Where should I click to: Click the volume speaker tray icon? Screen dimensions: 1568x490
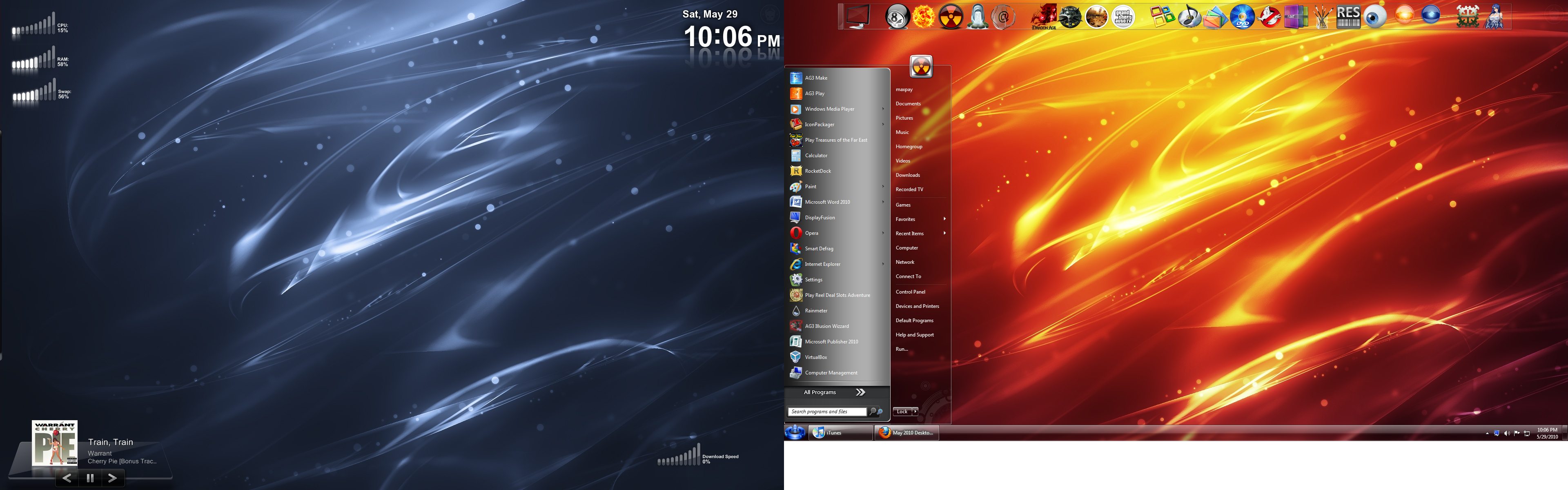(x=1506, y=433)
